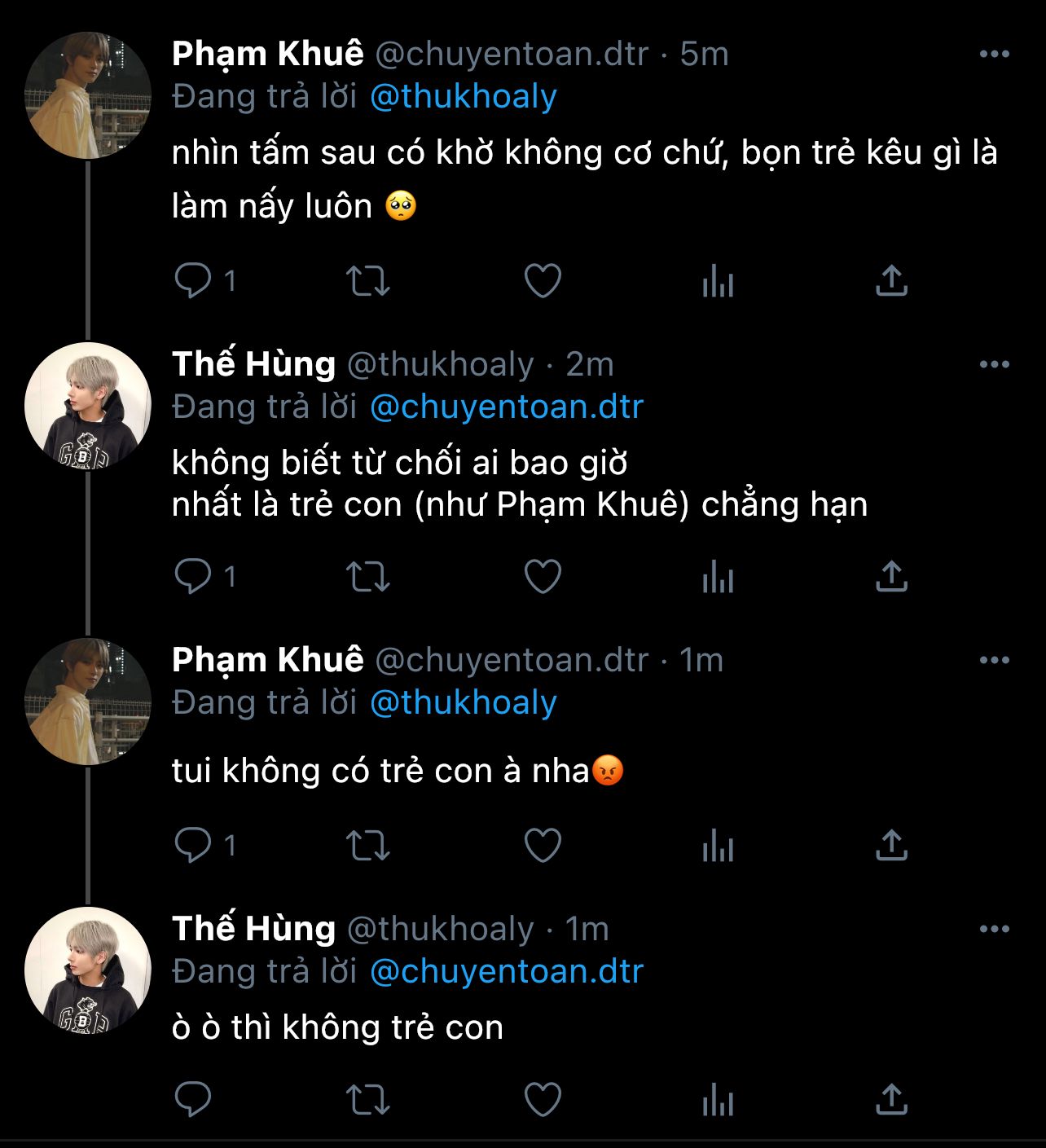Reply to Phạm Khuê's 5m tweet

194,281
